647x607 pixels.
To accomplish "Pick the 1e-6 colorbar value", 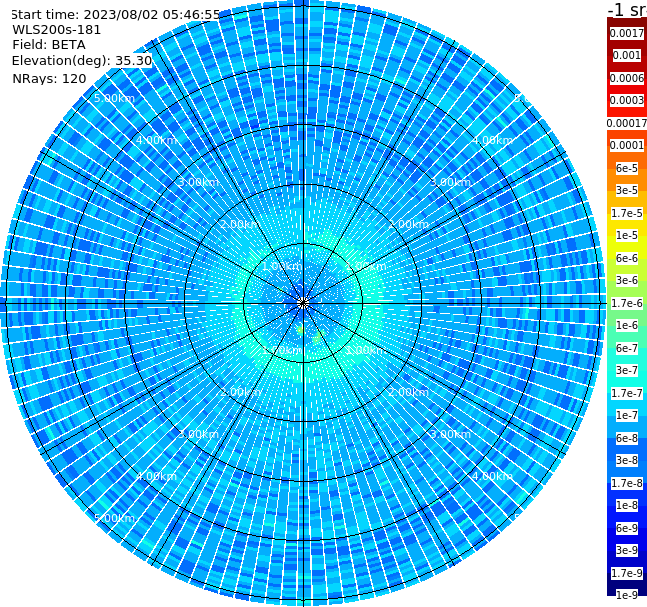I will (x=627, y=325).
